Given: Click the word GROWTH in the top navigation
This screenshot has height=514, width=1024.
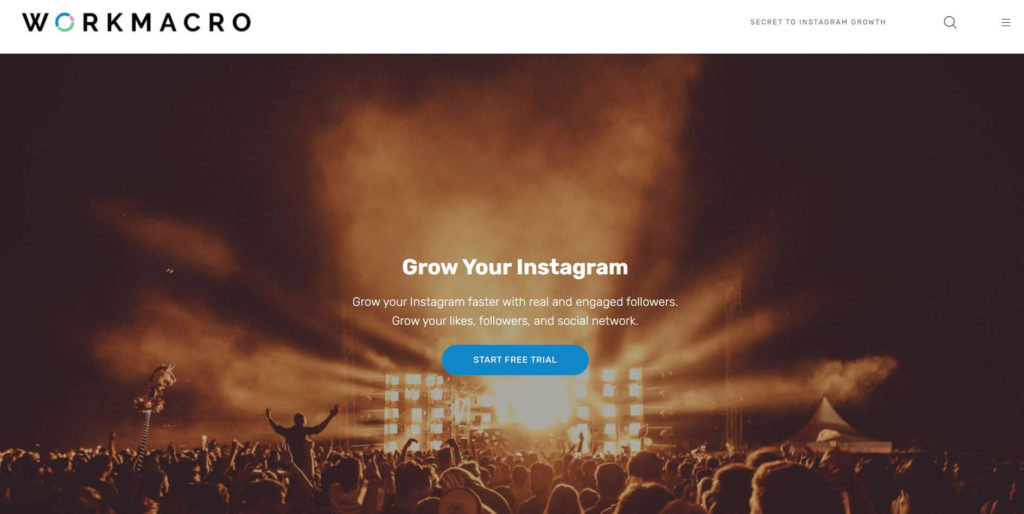Looking at the screenshot, I should (x=867, y=22).
